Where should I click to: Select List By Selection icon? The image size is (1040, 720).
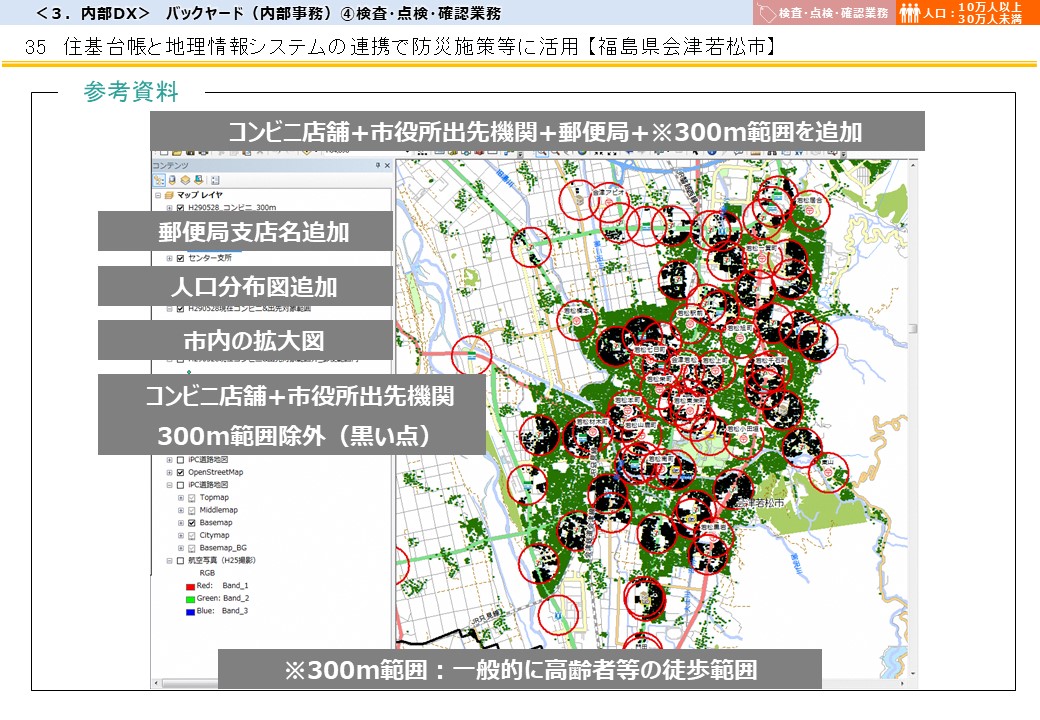198,180
